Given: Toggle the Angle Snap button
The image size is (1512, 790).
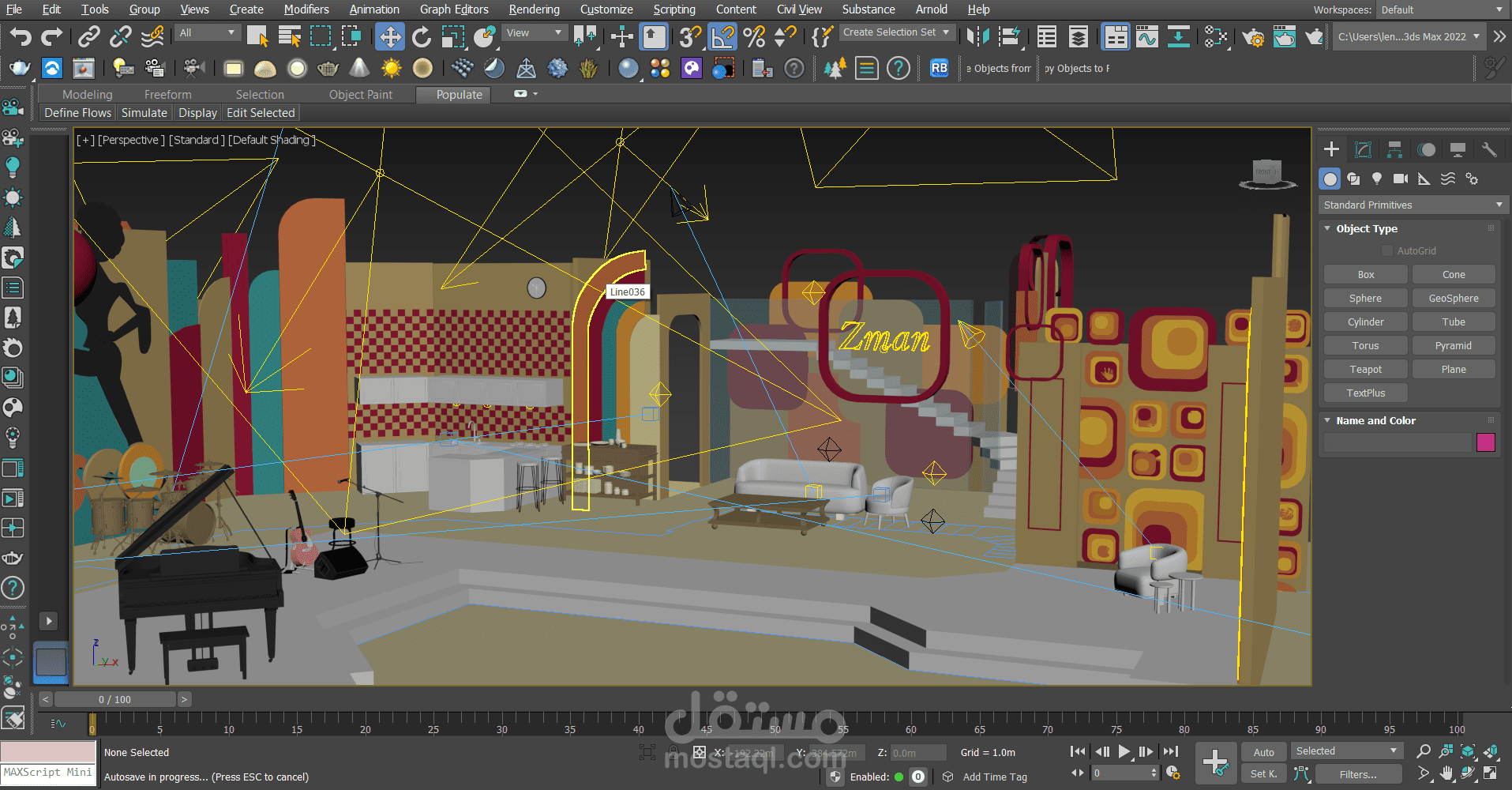Looking at the screenshot, I should pyautogui.click(x=722, y=36).
